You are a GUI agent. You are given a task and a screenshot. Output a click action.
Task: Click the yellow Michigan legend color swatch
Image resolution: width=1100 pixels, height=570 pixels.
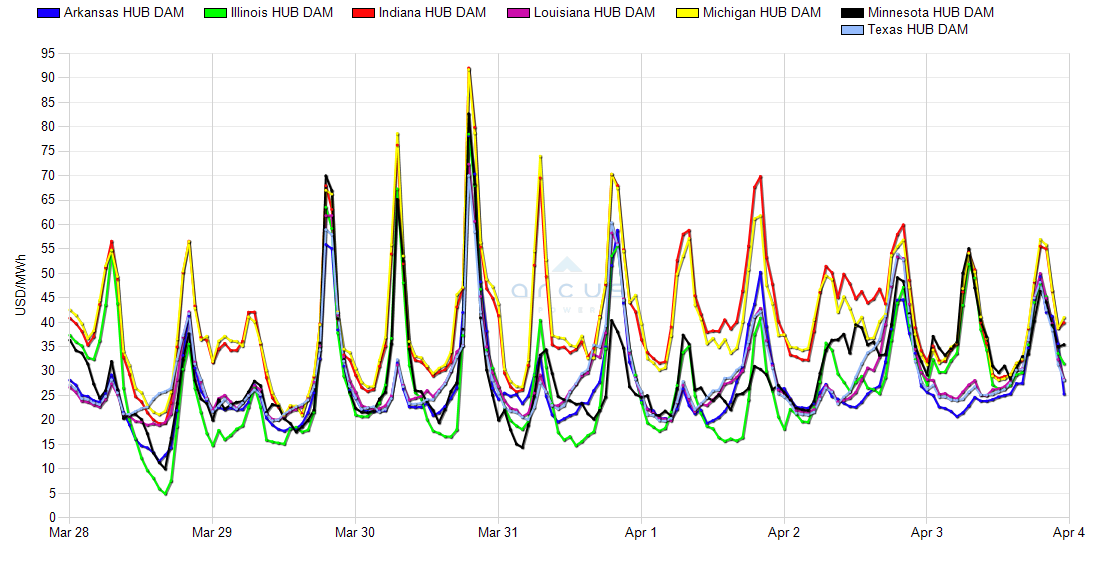(x=687, y=13)
